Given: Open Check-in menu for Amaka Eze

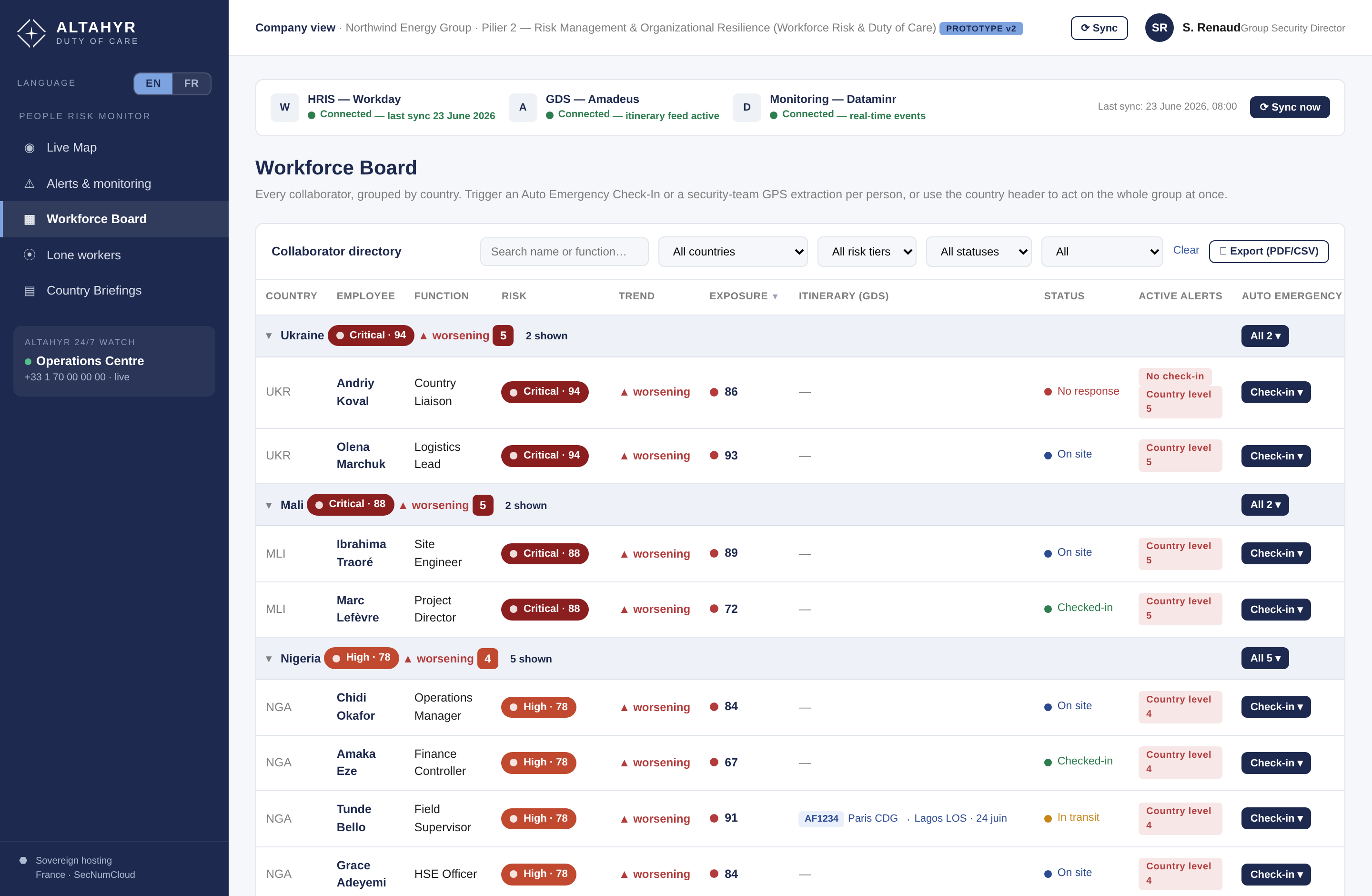Looking at the screenshot, I should point(1276,763).
